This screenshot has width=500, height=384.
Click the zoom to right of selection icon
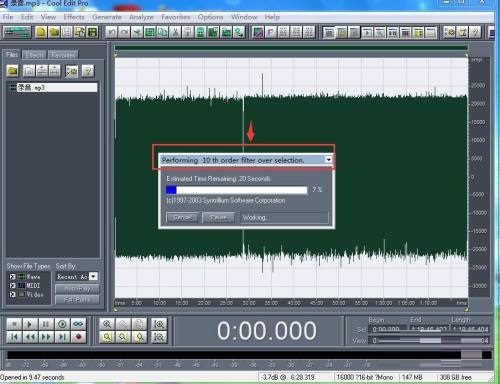coord(140,337)
